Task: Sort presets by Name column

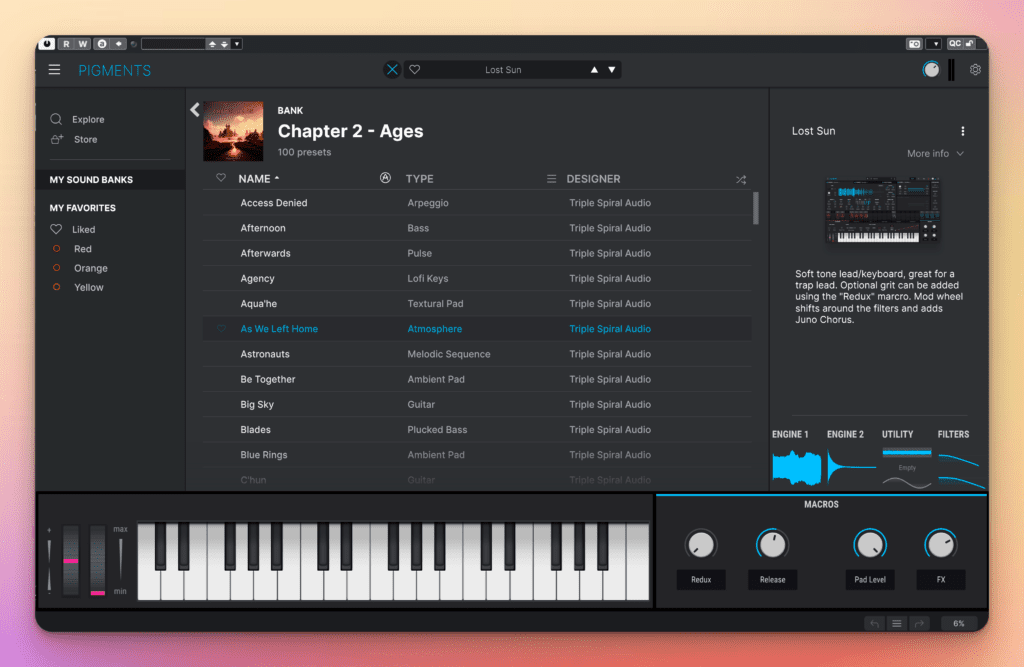Action: pyautogui.click(x=259, y=178)
